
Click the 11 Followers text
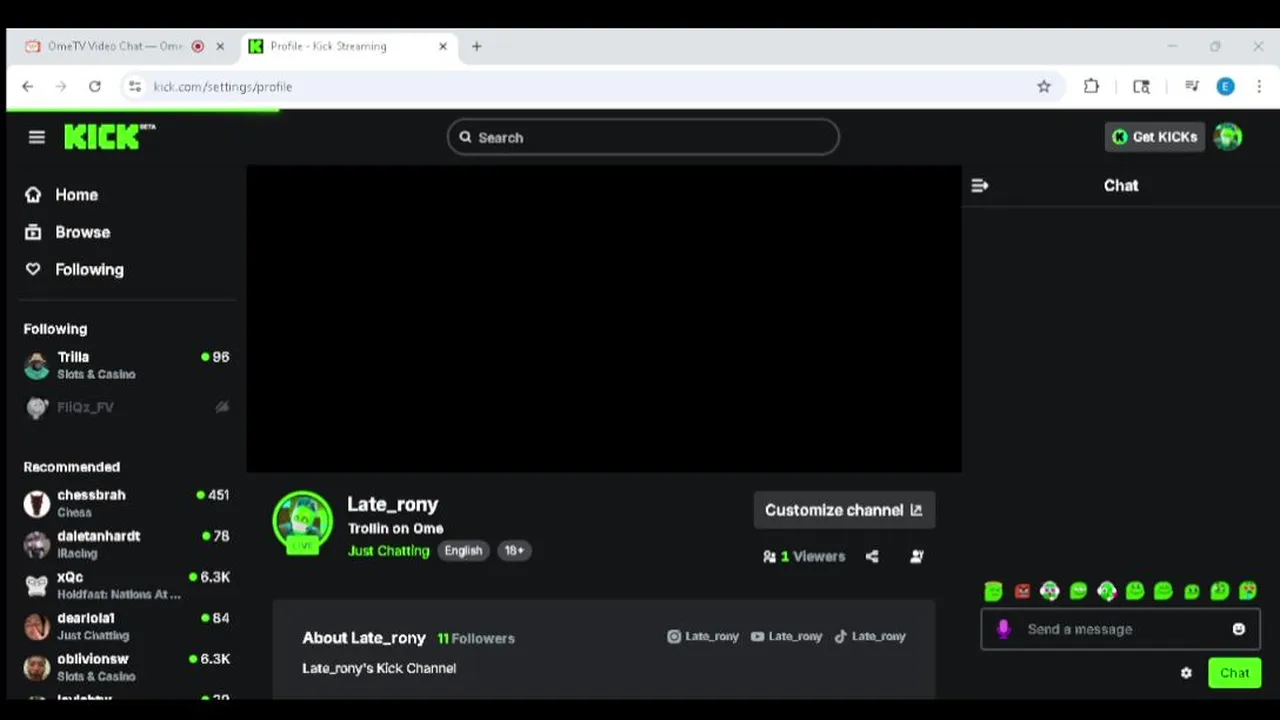click(476, 638)
